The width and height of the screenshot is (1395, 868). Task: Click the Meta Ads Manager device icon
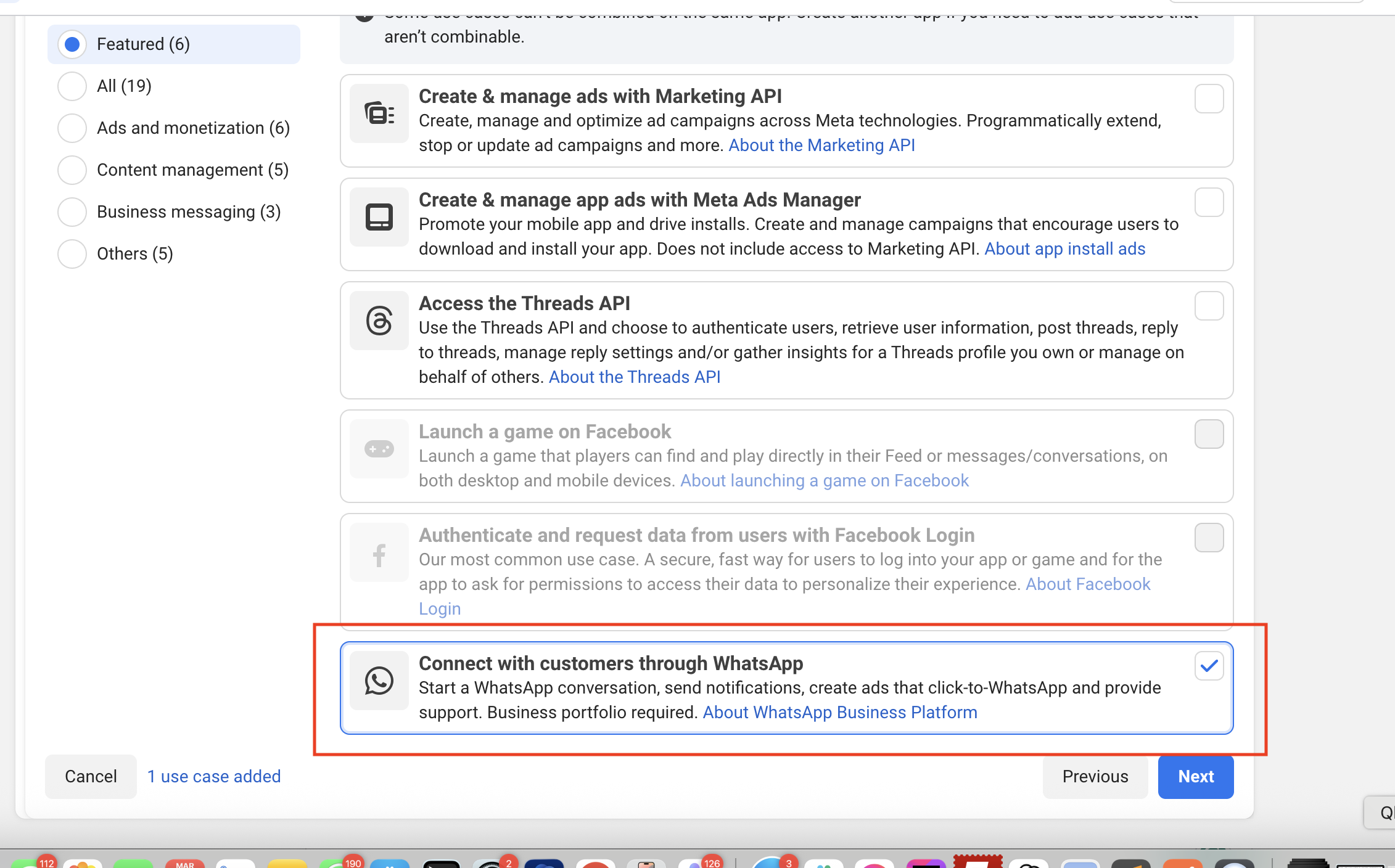click(379, 217)
